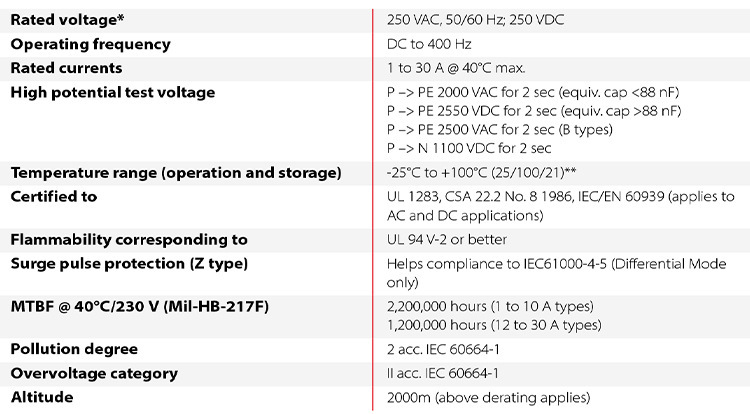The width and height of the screenshot is (750, 414).
Task: Click the Rated currents row label
Action: coord(66,68)
